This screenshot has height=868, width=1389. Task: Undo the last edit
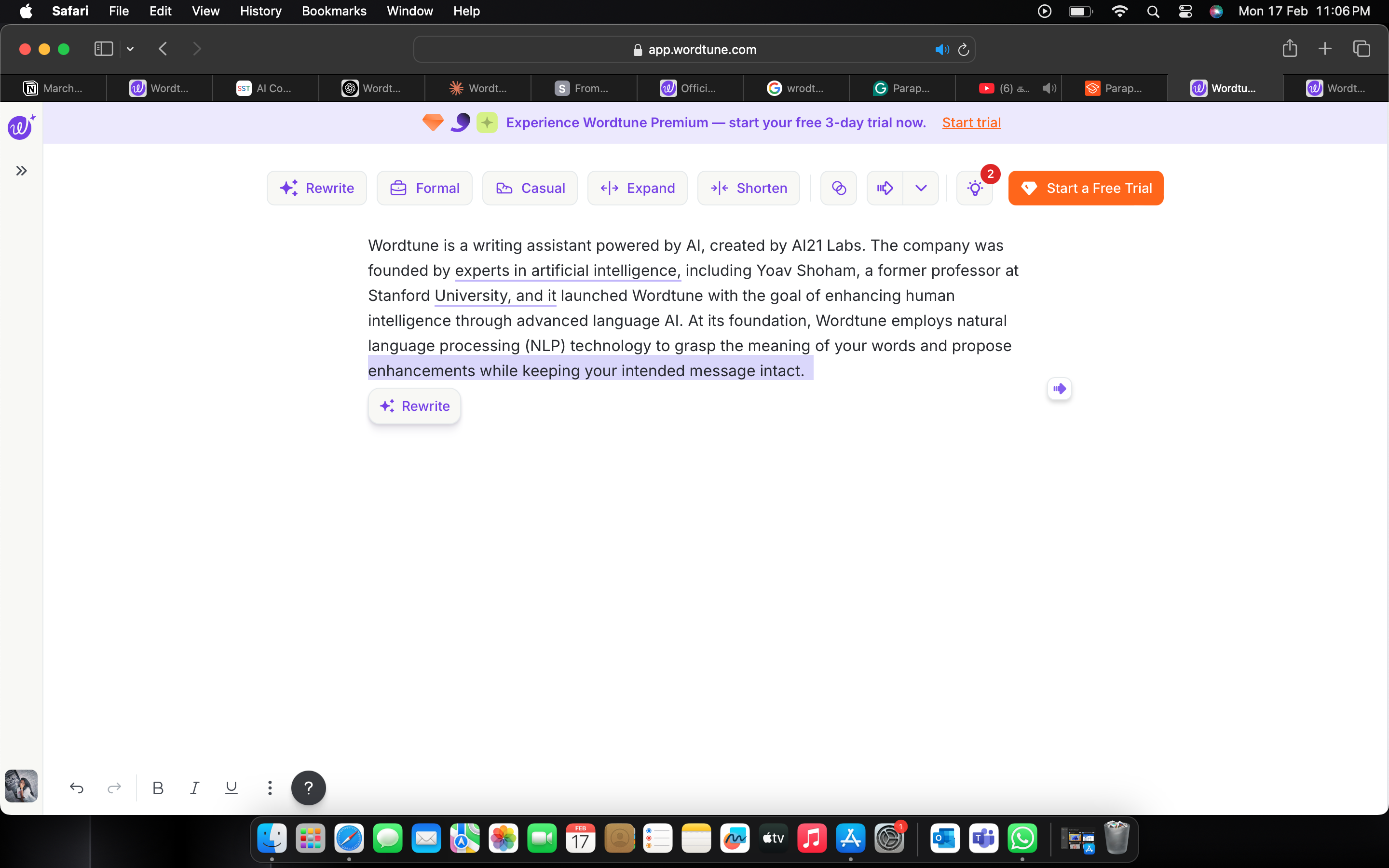(x=76, y=787)
